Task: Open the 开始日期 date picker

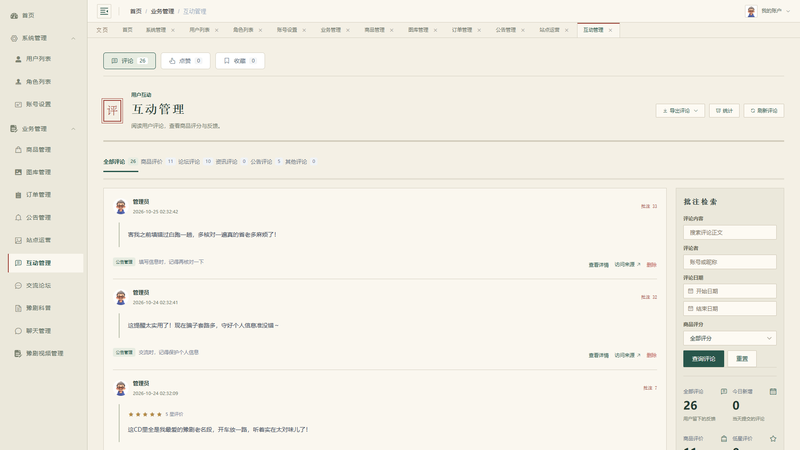Action: pyautogui.click(x=730, y=291)
